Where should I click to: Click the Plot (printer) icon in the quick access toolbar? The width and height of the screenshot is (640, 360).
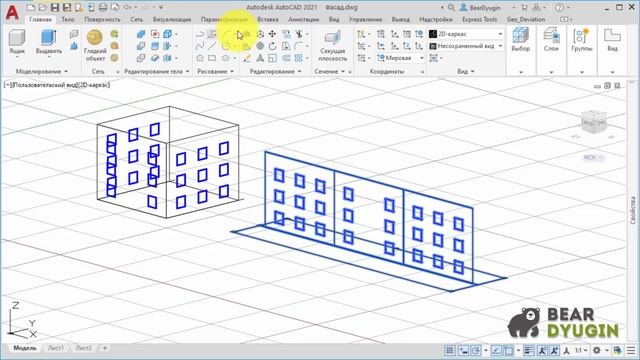[x=103, y=7]
